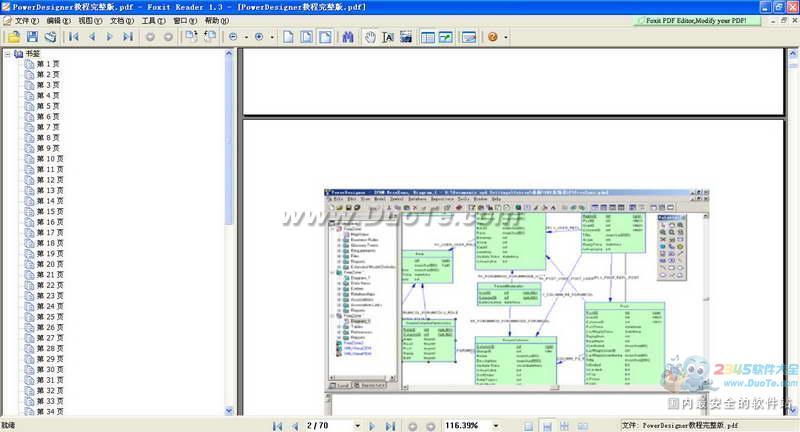Select bookmark 第 30 页
Viewport: 800px width, 432px height.
point(50,369)
